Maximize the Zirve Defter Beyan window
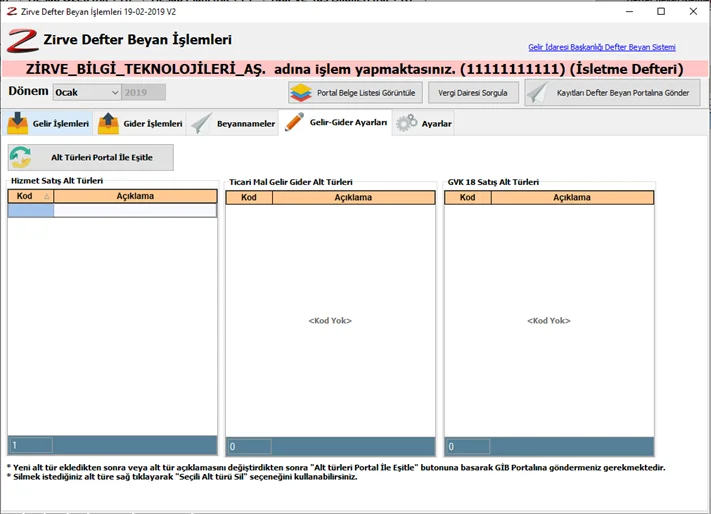This screenshot has width=711, height=514. tap(661, 11)
